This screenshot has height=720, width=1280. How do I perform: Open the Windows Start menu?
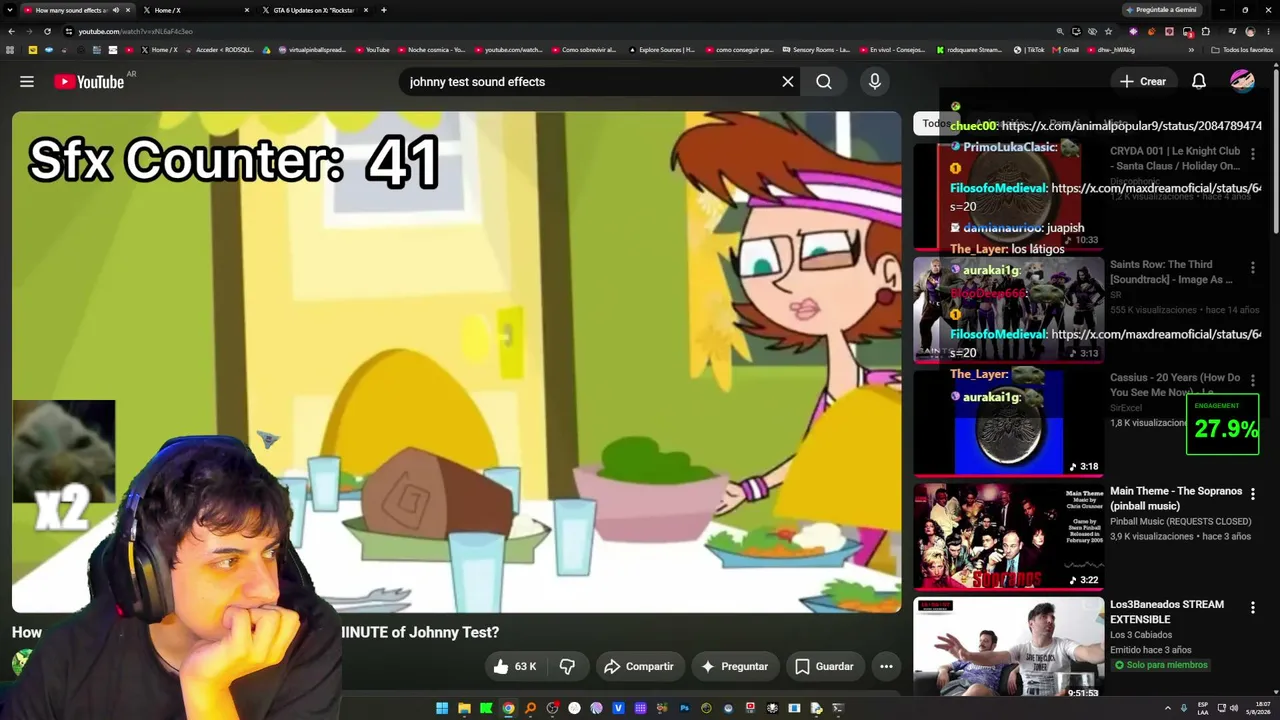tap(442, 708)
